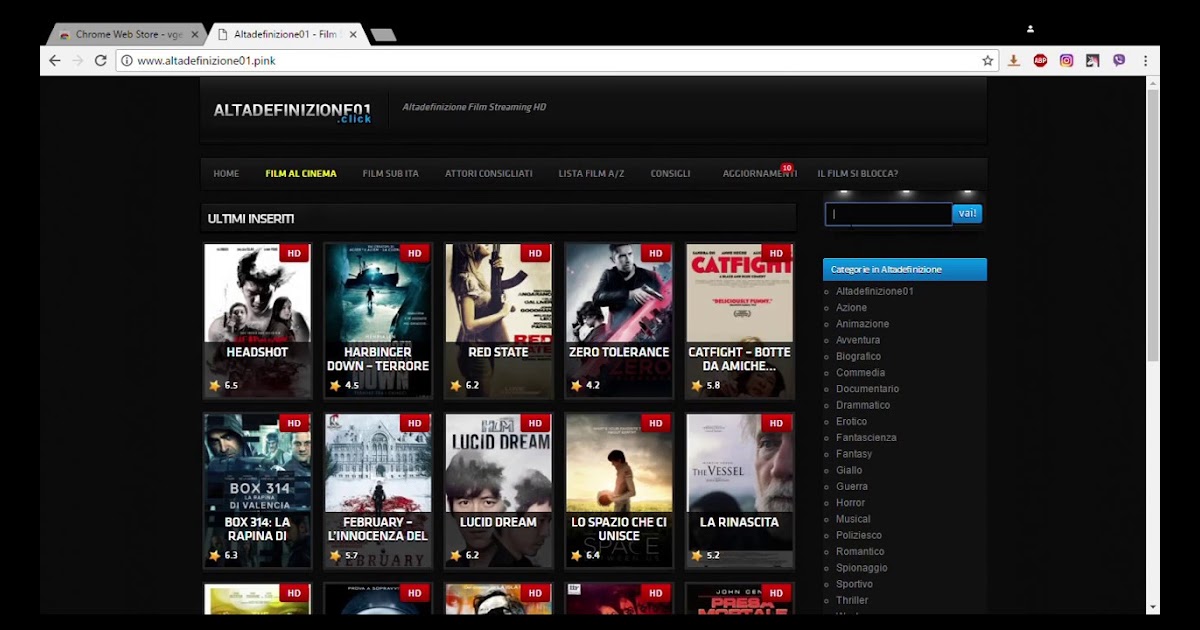This screenshot has width=1200, height=630.
Task: Open the Musical category
Action: tap(853, 519)
